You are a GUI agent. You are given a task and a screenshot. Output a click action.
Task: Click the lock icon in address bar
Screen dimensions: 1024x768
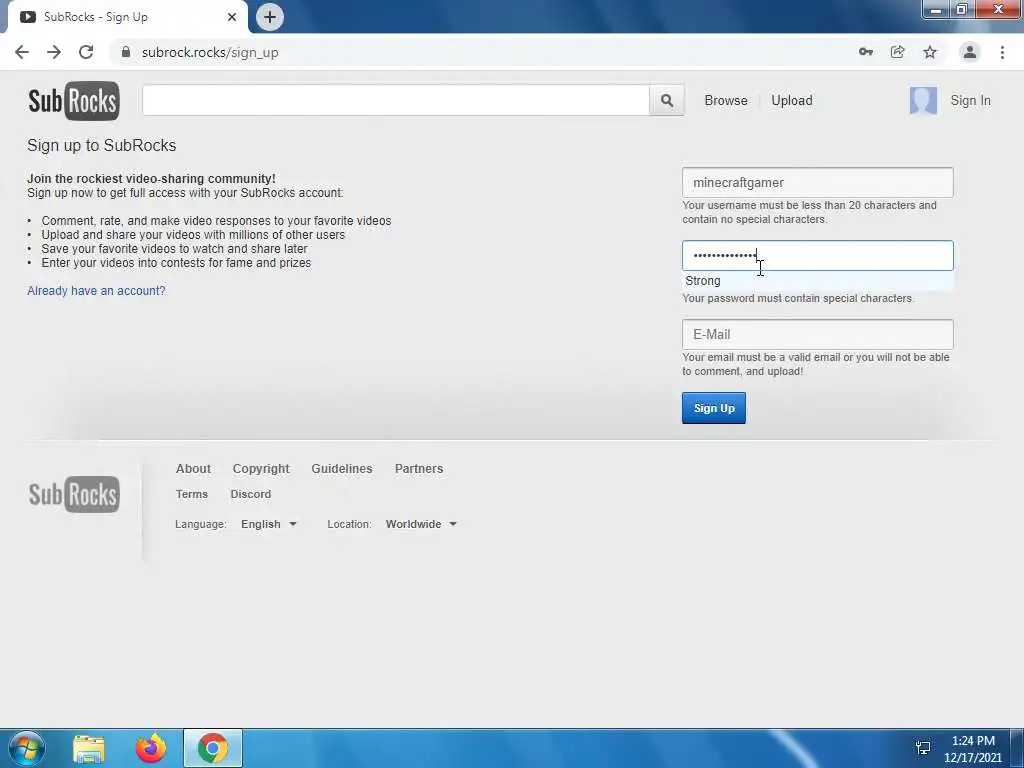(x=126, y=52)
